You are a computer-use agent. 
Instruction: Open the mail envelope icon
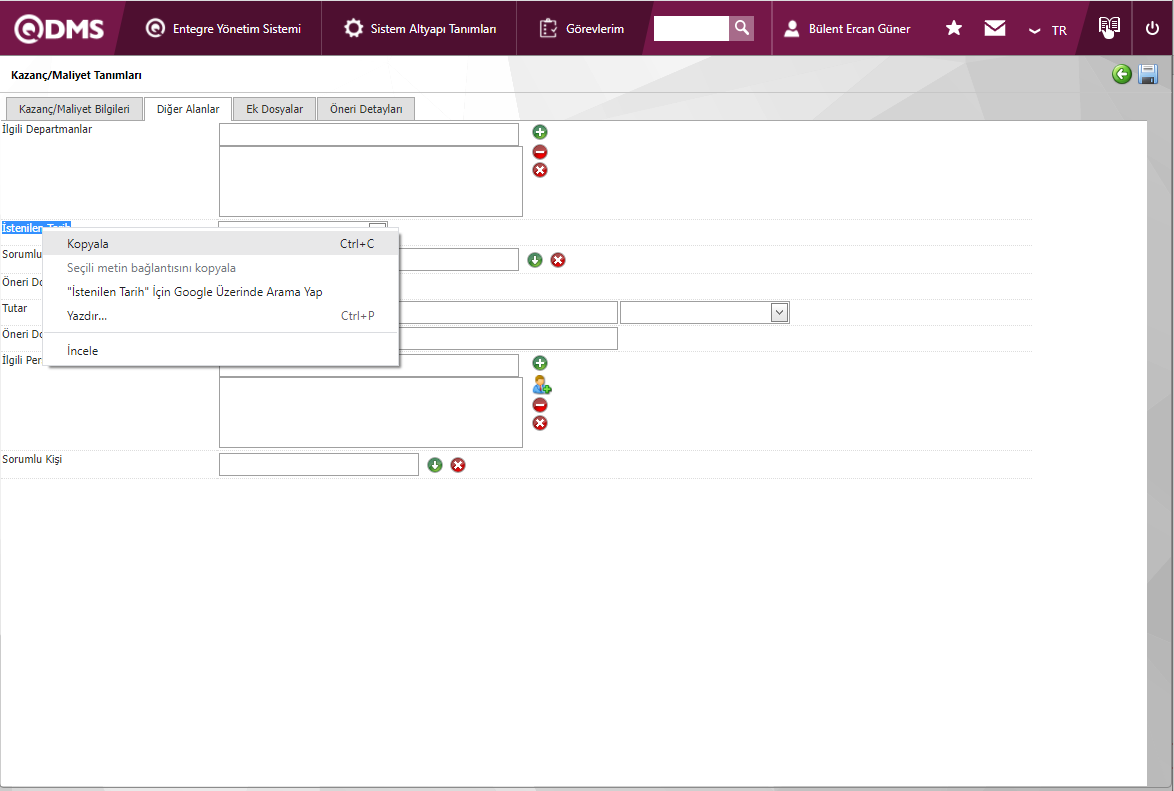tap(994, 28)
